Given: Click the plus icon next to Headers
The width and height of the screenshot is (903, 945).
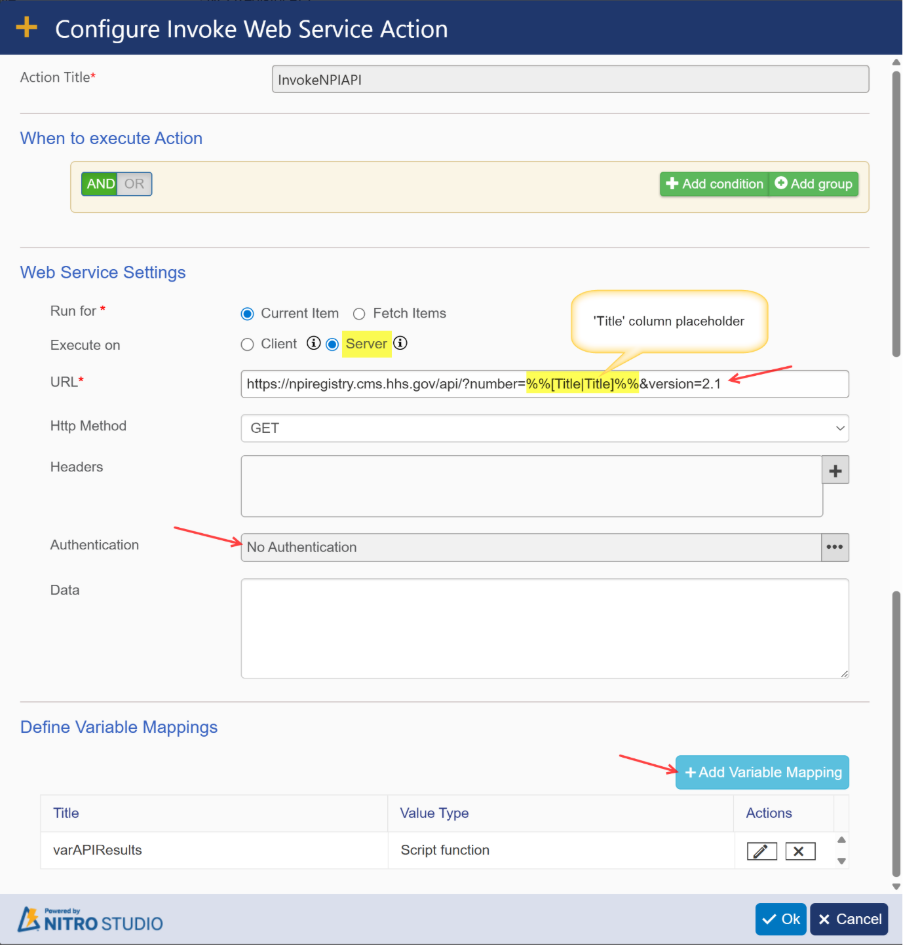Looking at the screenshot, I should pyautogui.click(x=835, y=470).
